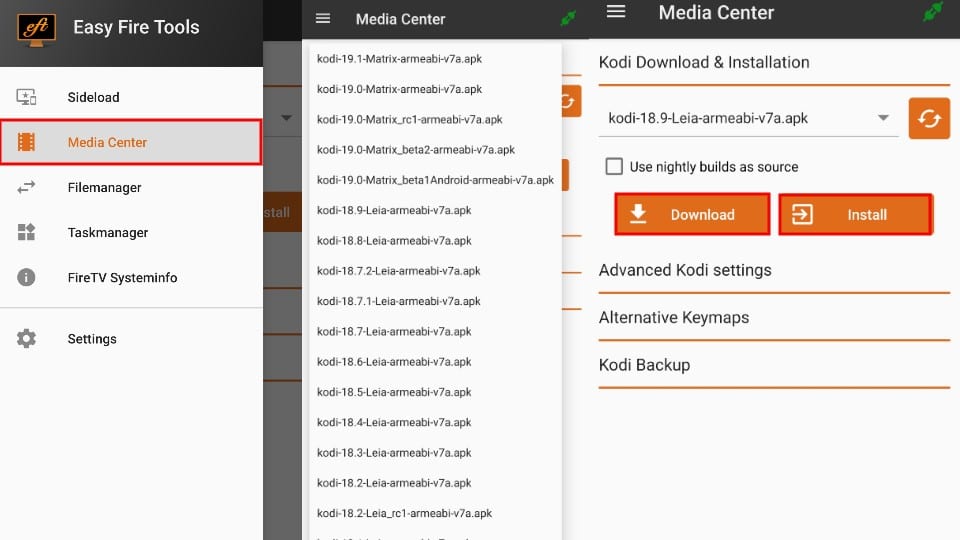Click the Settings gear icon
This screenshot has width=960, height=540.
26,339
